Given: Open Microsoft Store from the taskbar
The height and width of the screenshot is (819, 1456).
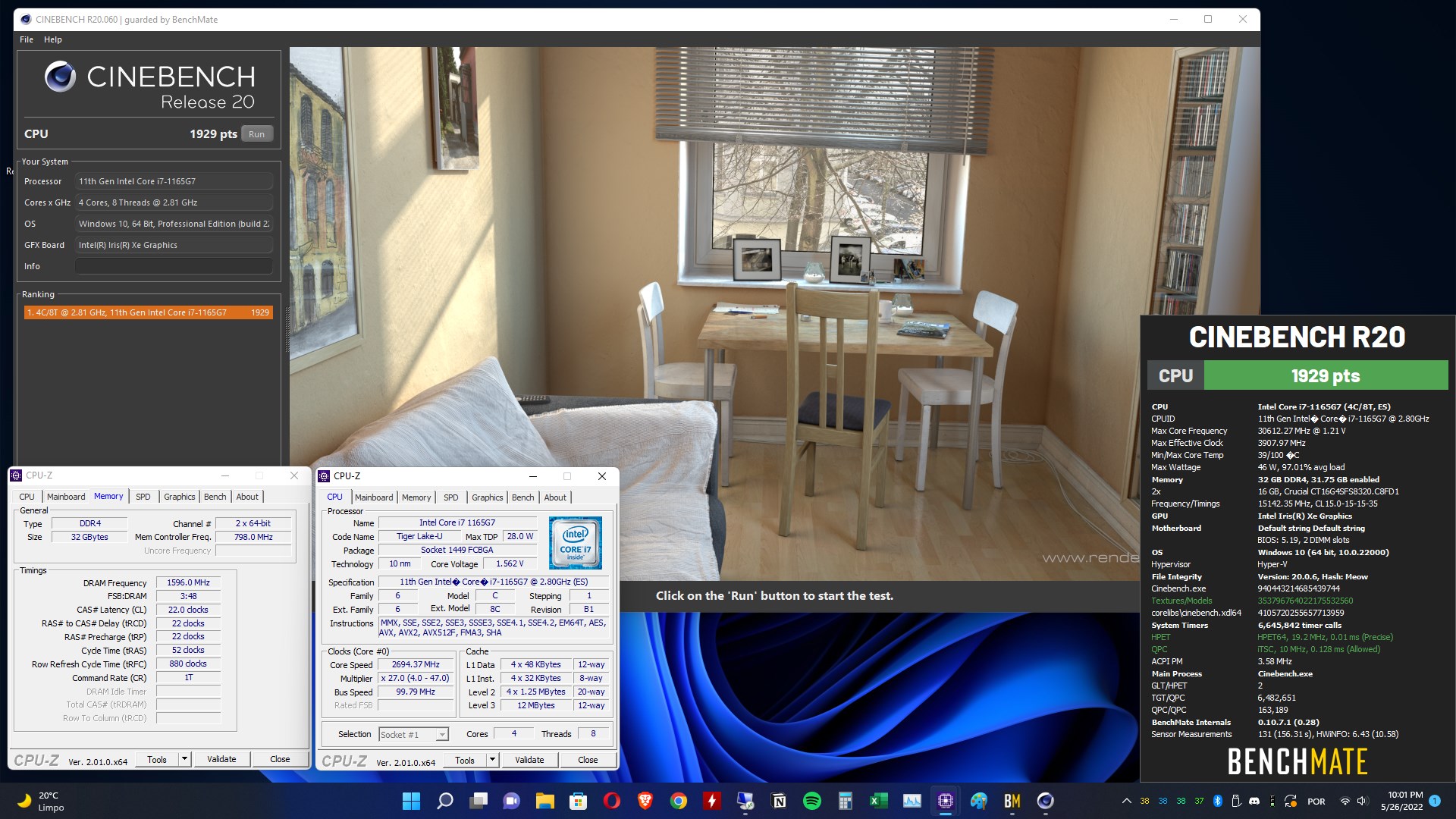Looking at the screenshot, I should (x=579, y=801).
